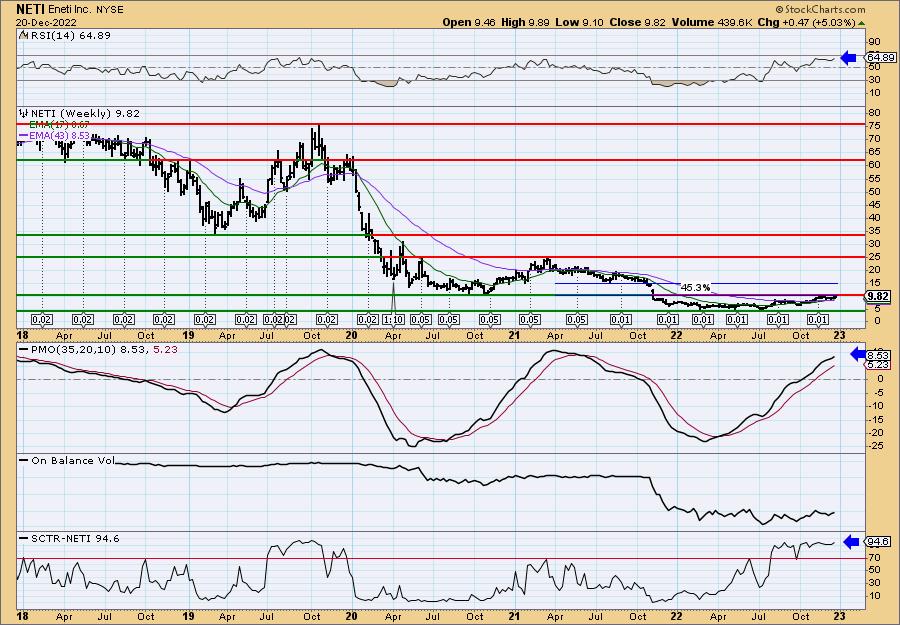
Task: Click the 90 label on the RSI axis
Action: tap(874, 41)
